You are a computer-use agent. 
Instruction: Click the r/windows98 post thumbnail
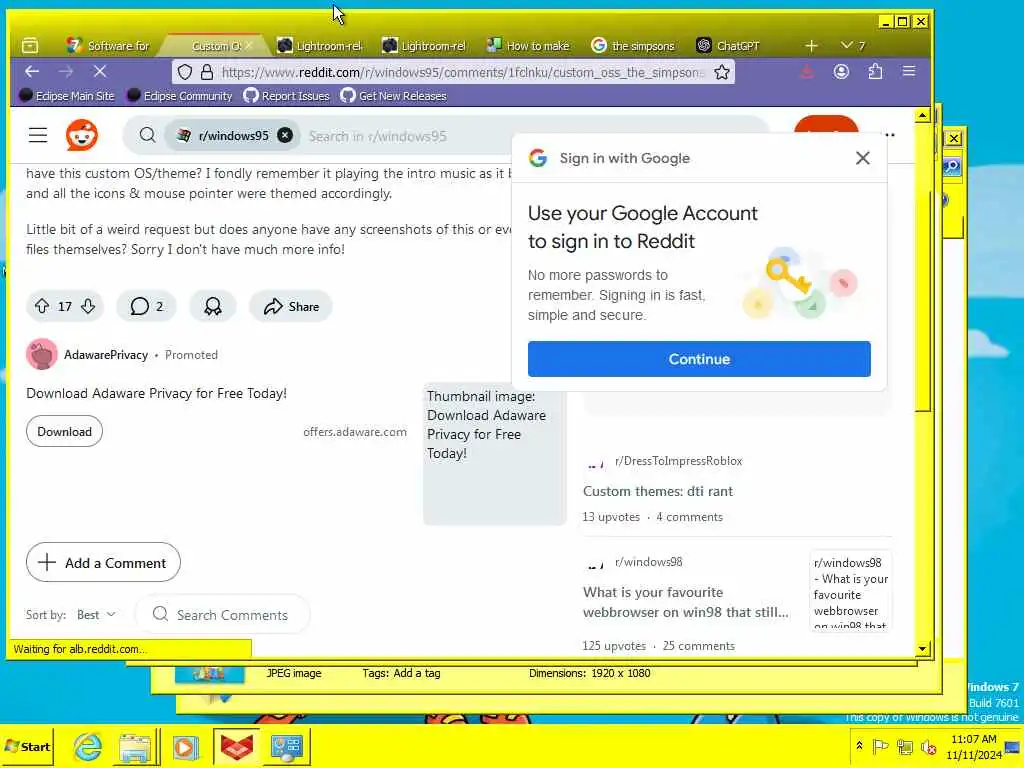click(850, 590)
